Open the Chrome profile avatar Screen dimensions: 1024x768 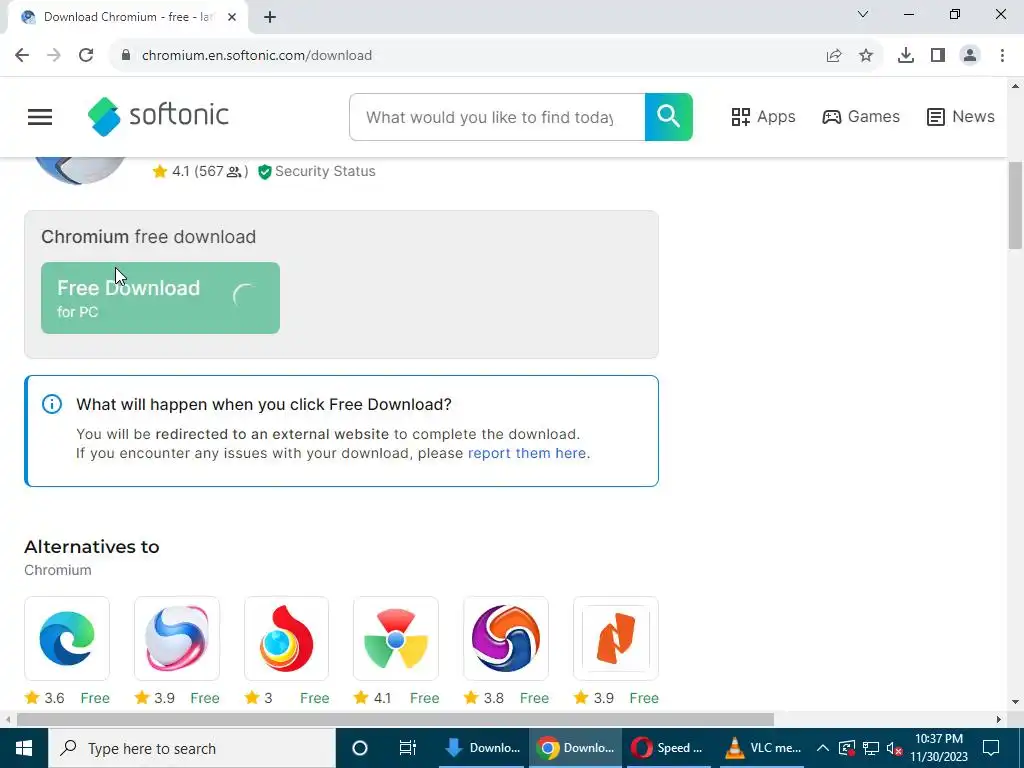click(970, 56)
